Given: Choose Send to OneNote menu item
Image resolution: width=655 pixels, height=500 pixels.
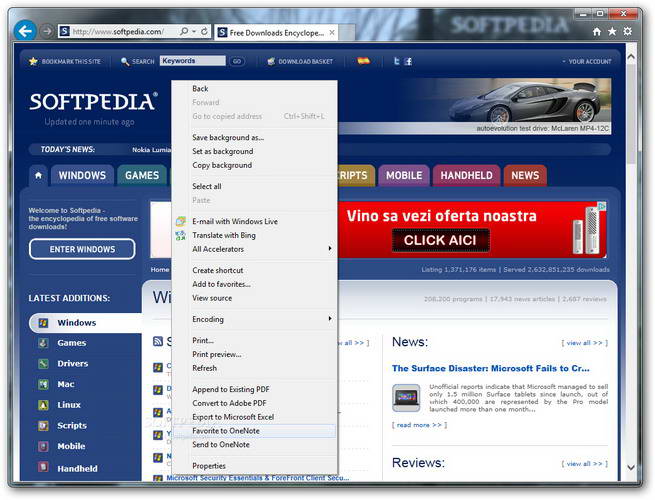Looking at the screenshot, I should pyautogui.click(x=255, y=444).
